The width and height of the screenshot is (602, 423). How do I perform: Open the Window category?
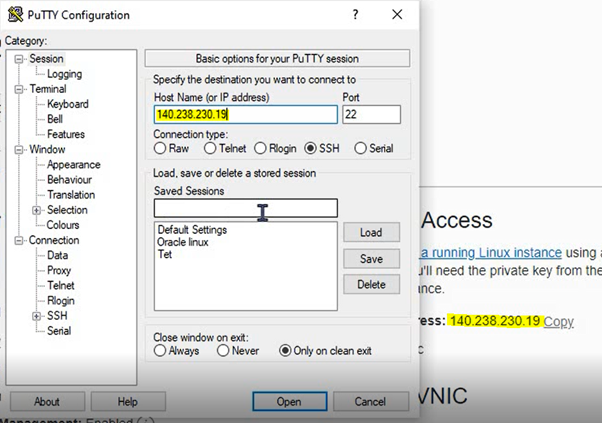click(x=47, y=149)
